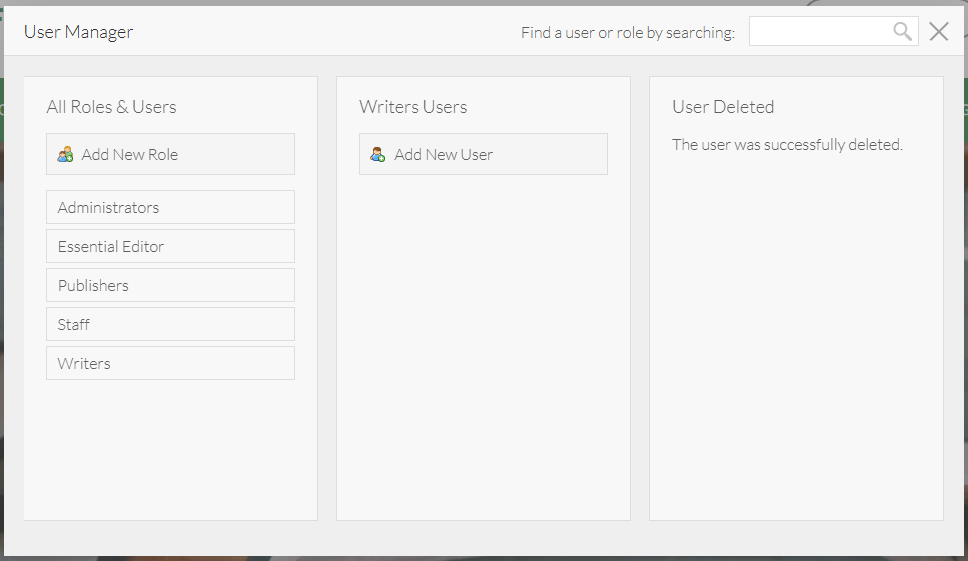The height and width of the screenshot is (561, 968).
Task: Click the All Roles & Users heading
Action: [111, 107]
